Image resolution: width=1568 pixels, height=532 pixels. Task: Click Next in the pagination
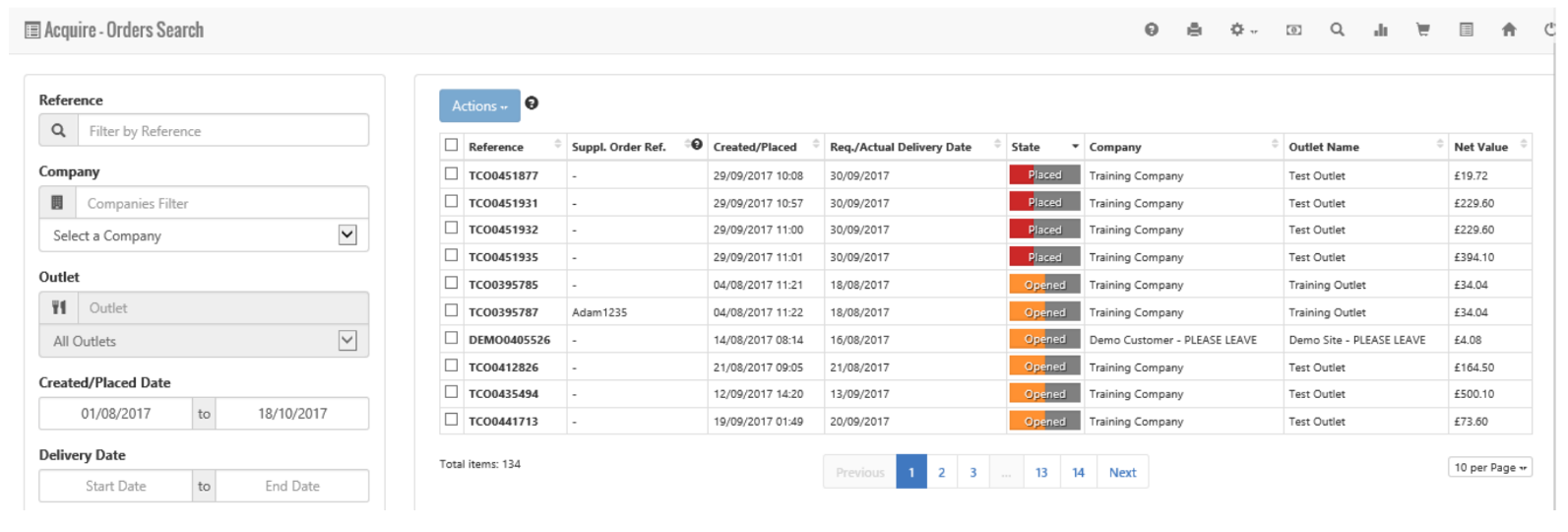tap(1122, 472)
